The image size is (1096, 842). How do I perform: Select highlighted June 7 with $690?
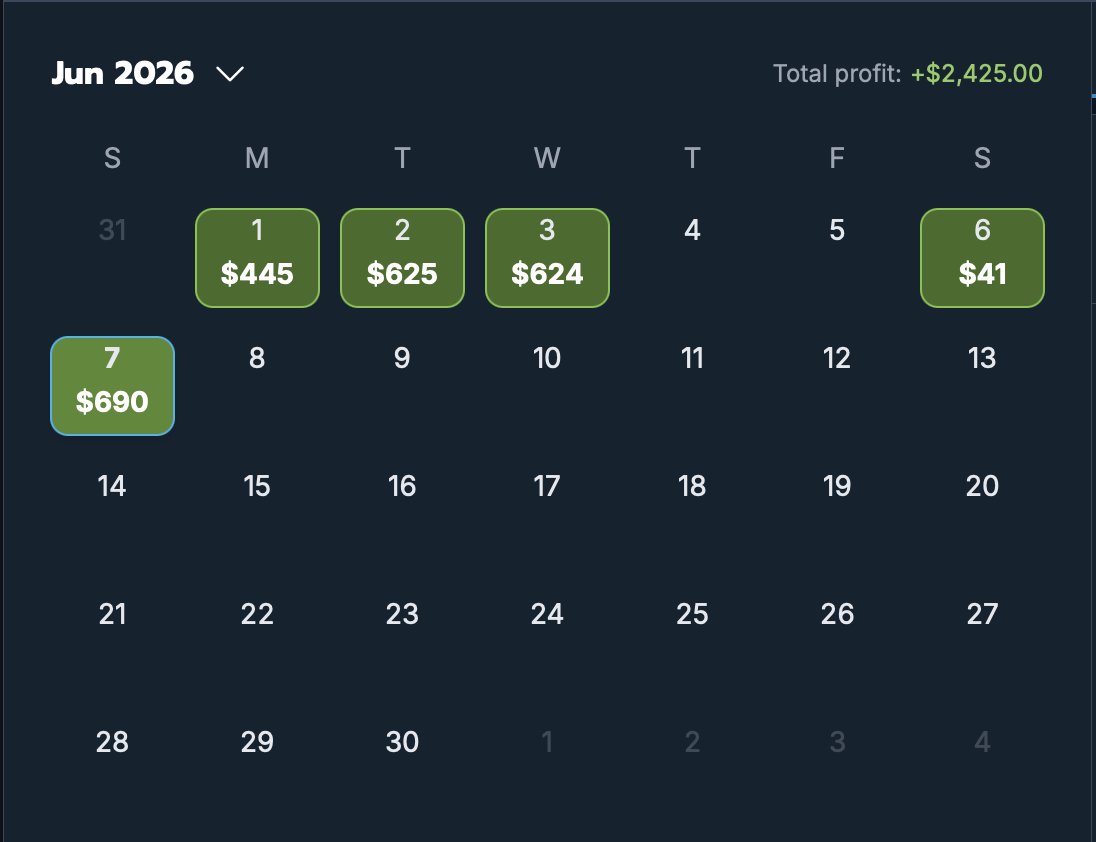click(x=113, y=386)
